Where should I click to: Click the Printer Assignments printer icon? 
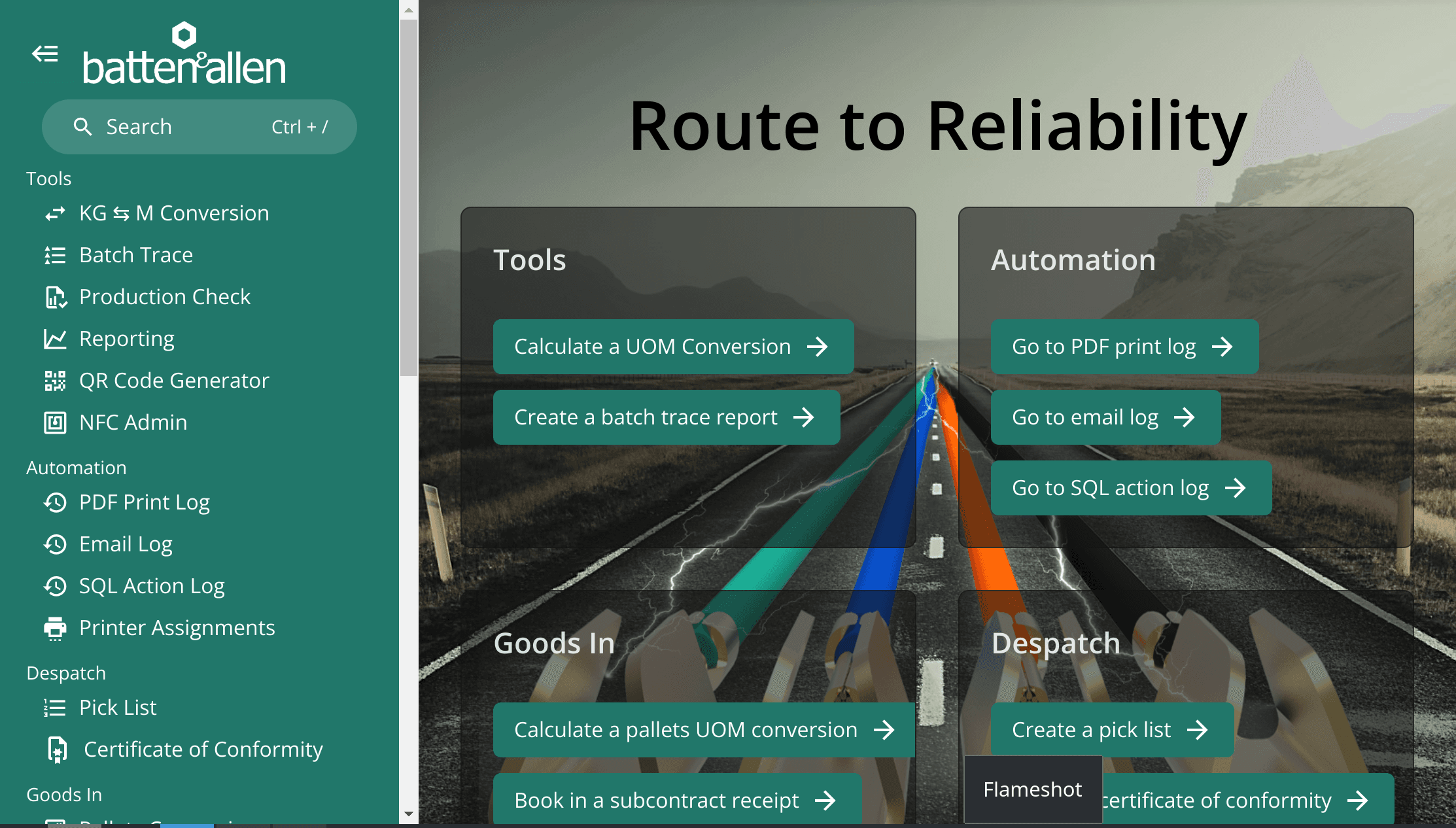(55, 628)
